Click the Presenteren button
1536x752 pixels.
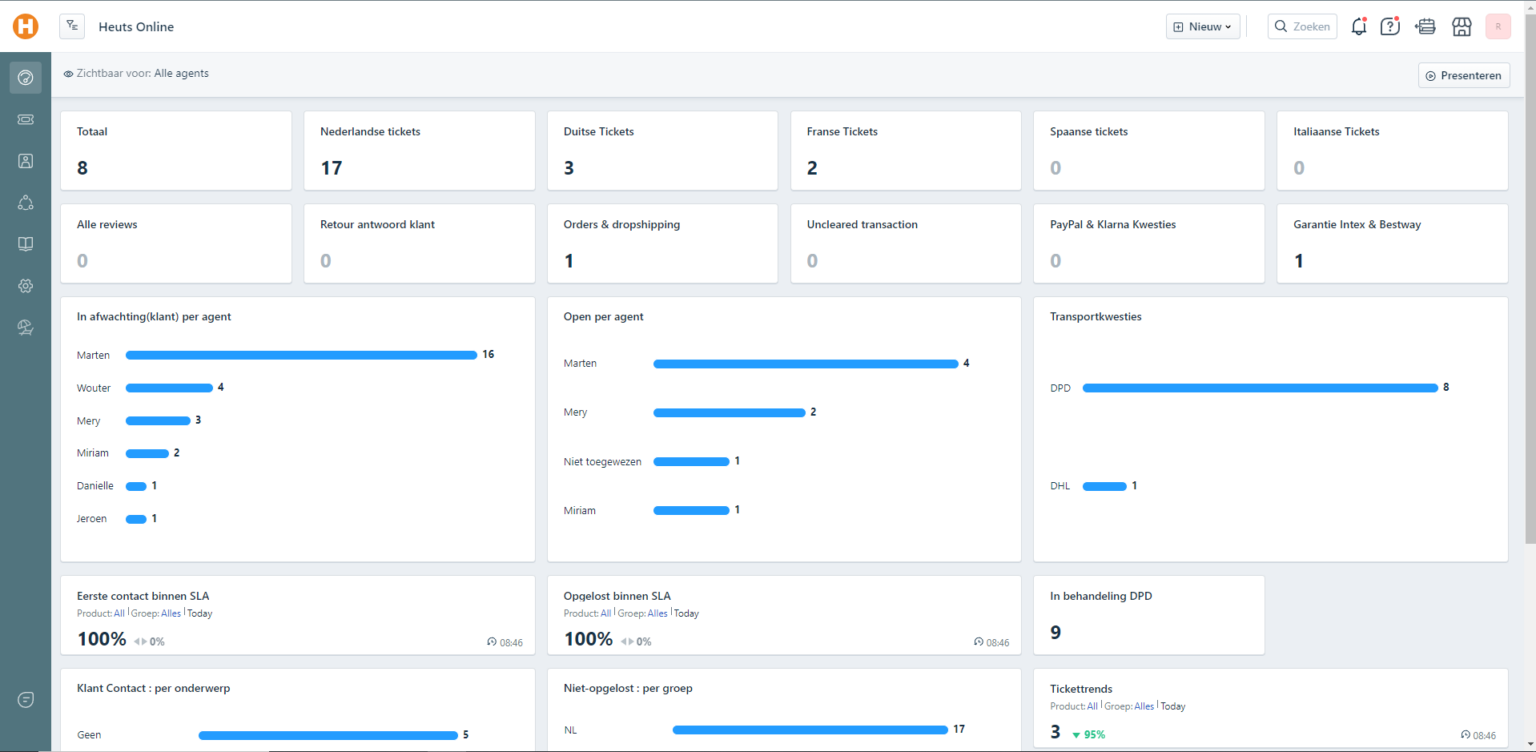point(1464,75)
